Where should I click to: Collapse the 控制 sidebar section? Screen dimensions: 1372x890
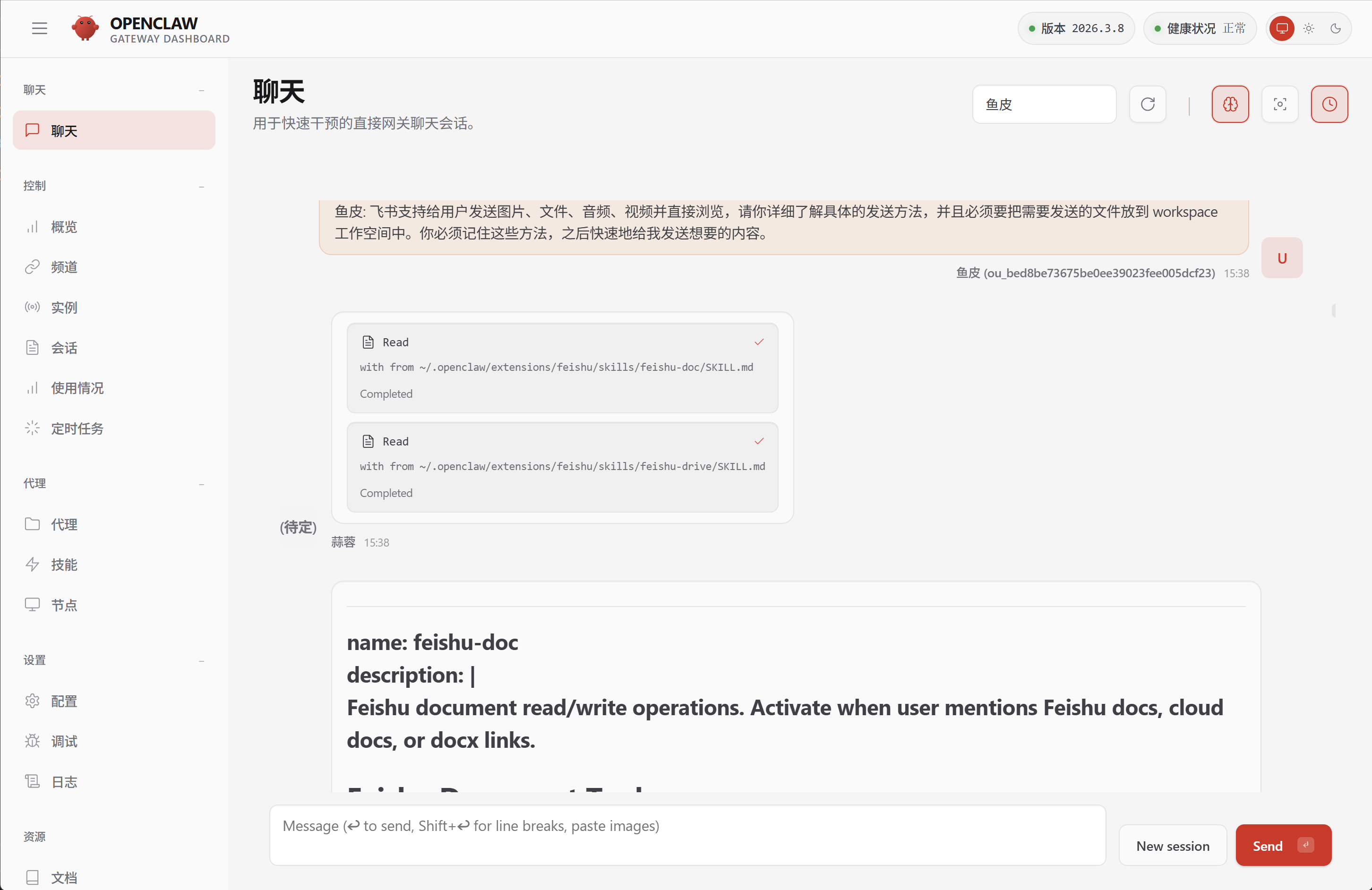(201, 186)
